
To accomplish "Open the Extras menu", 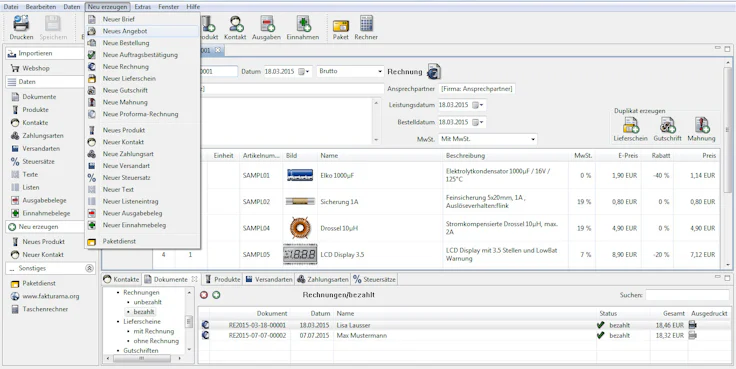I will (143, 7).
